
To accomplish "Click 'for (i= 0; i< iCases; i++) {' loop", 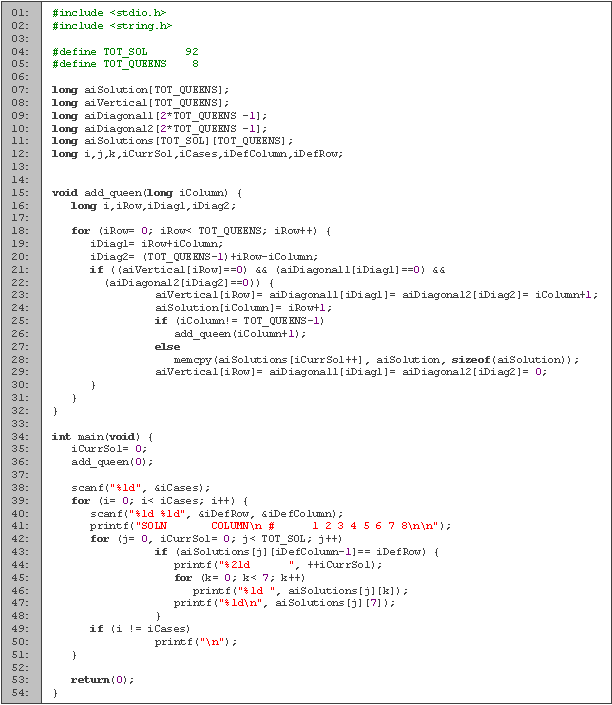I will (x=160, y=501).
